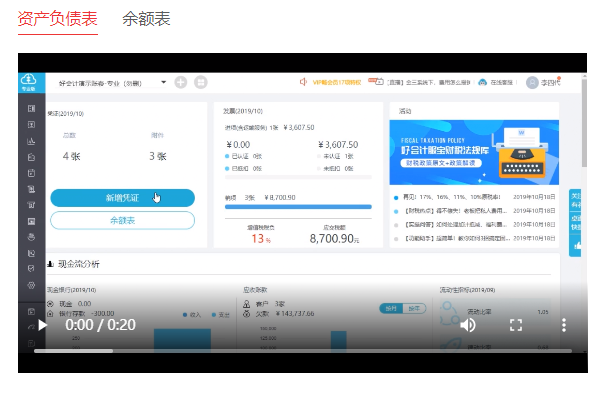Click the 13% VAT burden value
The width and height of the screenshot is (609, 393).
(x=261, y=238)
